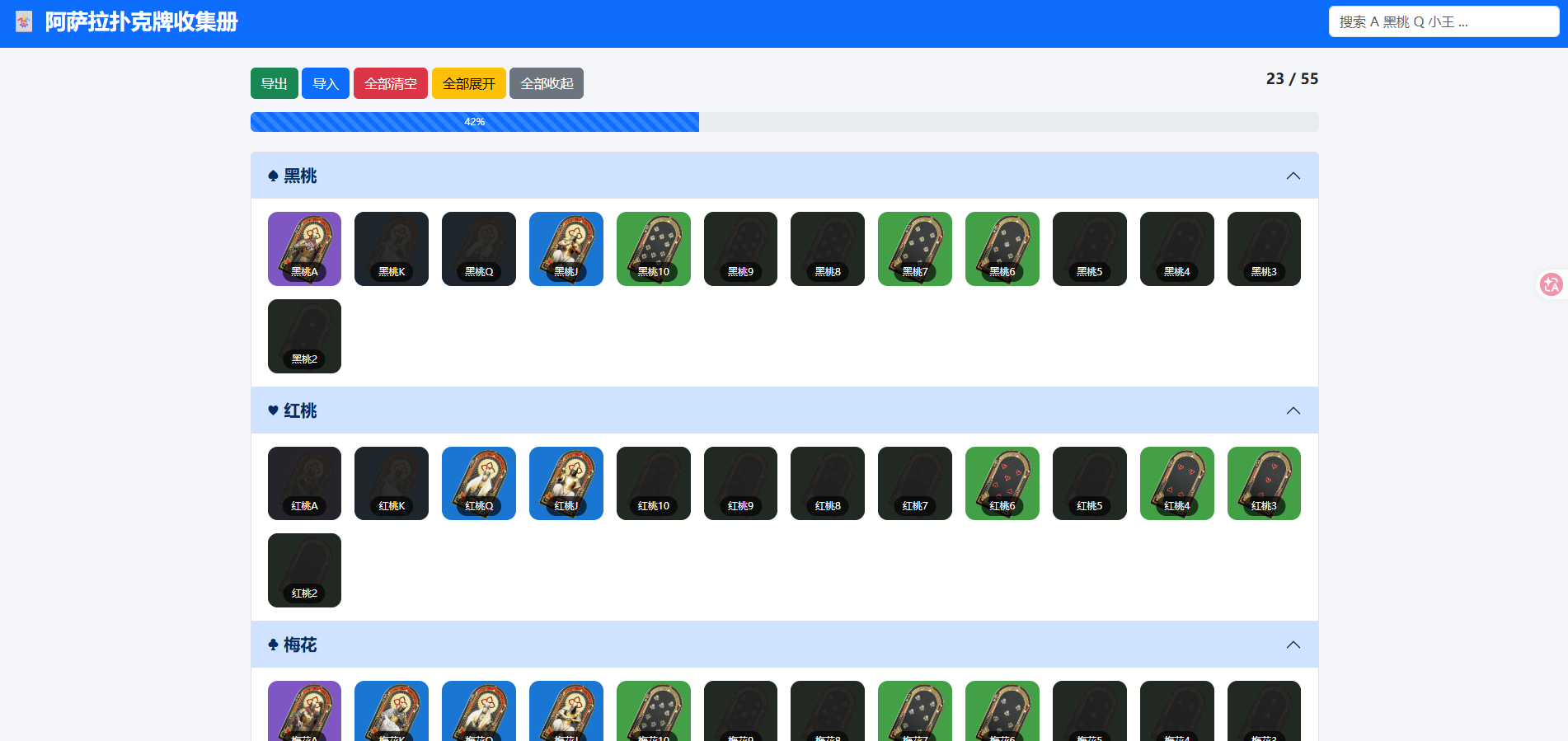Click the red 全部清空 button
1568x741 pixels.
point(391,83)
